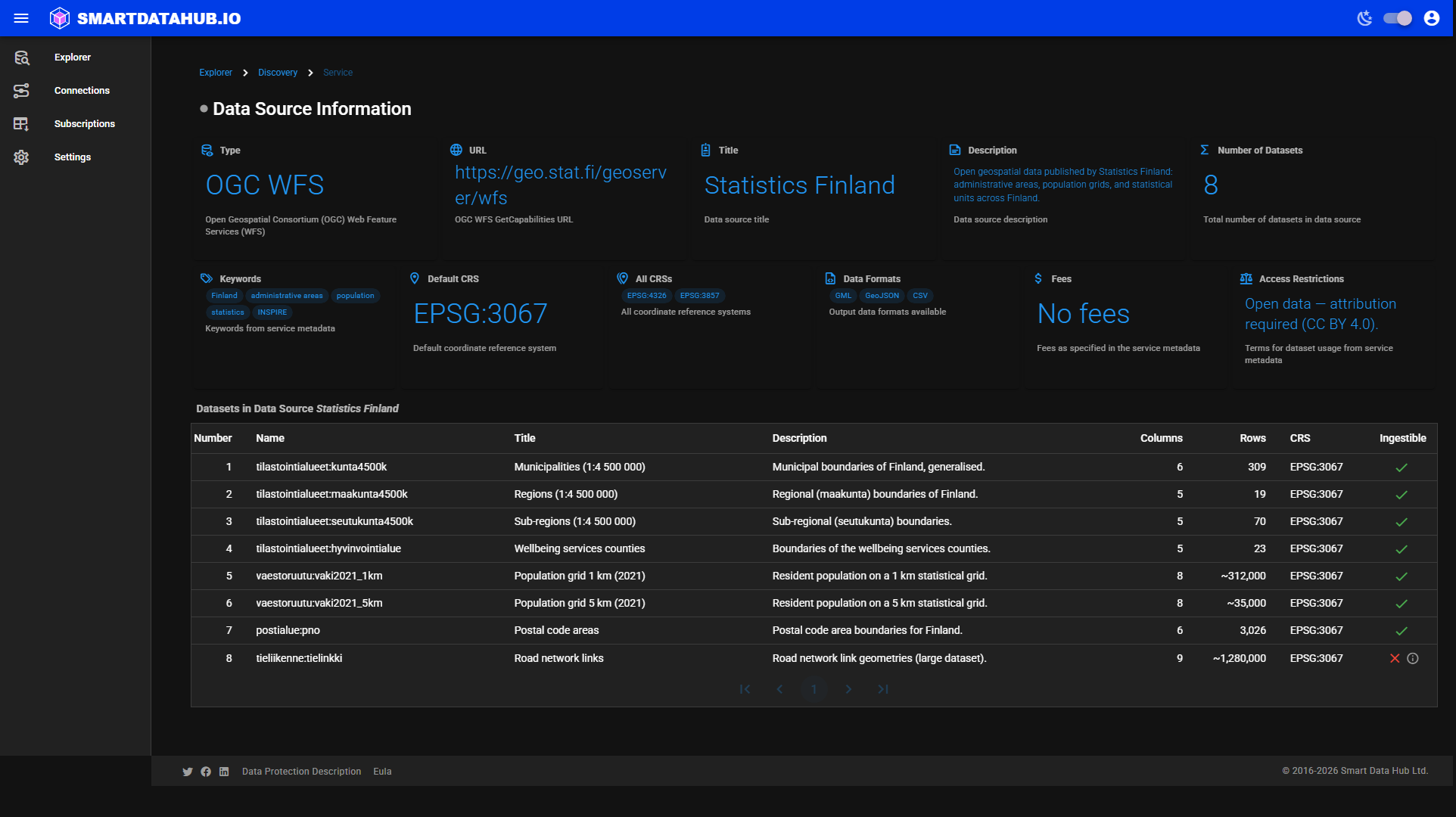Click red X on Road network links row
The width and height of the screenshot is (1456, 817).
[1395, 658]
